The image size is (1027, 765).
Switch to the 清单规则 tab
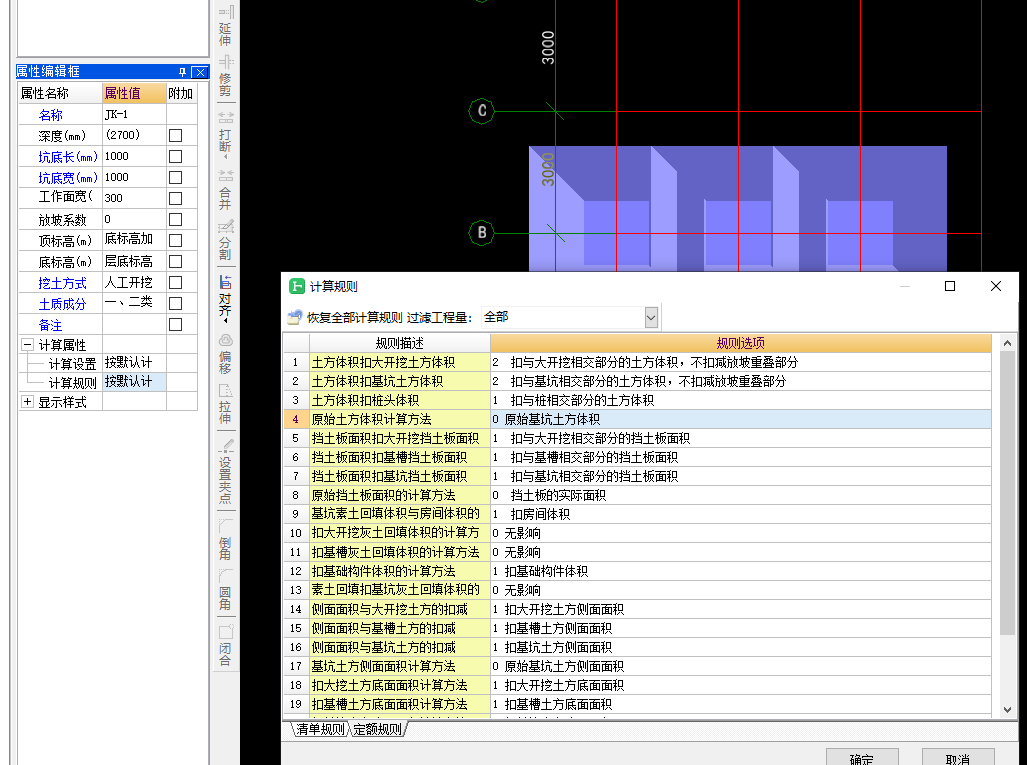320,729
